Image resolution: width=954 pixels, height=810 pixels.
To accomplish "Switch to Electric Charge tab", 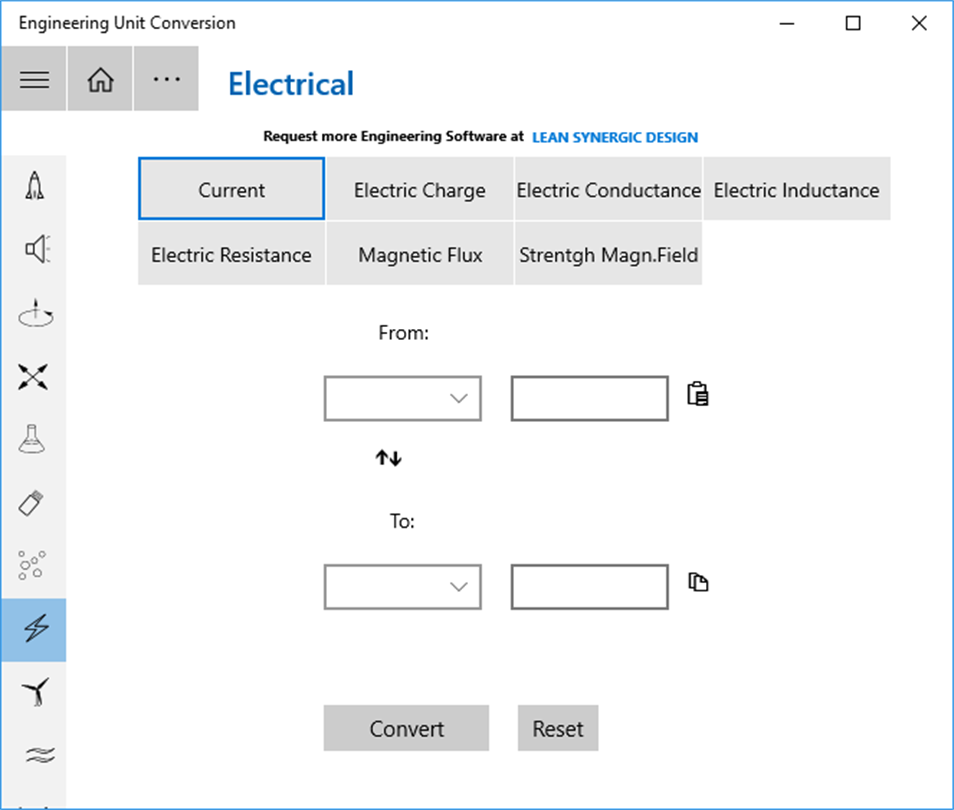I will [420, 189].
